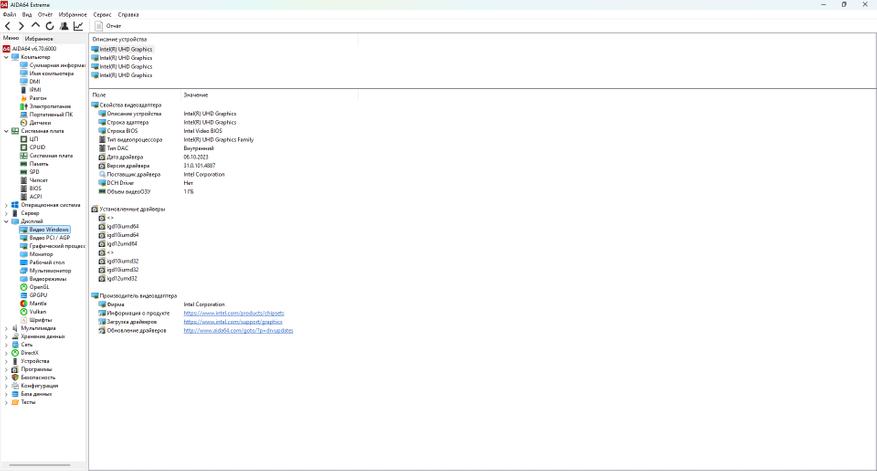
Task: Expand the Хранение данных tree node
Action: 6,336
